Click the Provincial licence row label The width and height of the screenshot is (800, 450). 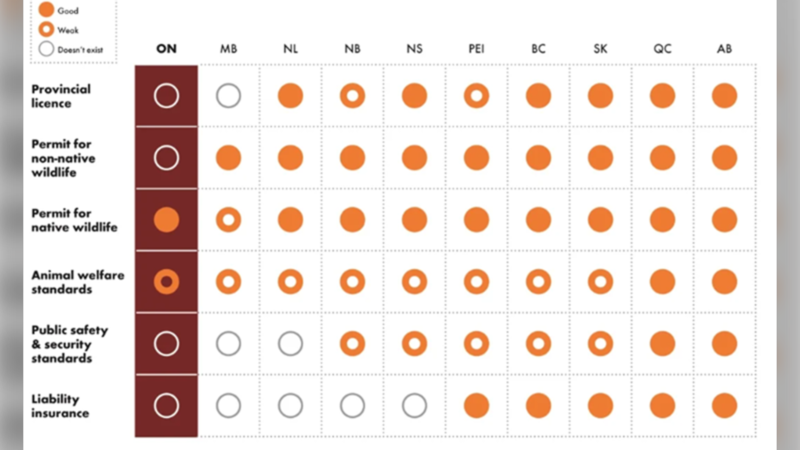(60, 96)
